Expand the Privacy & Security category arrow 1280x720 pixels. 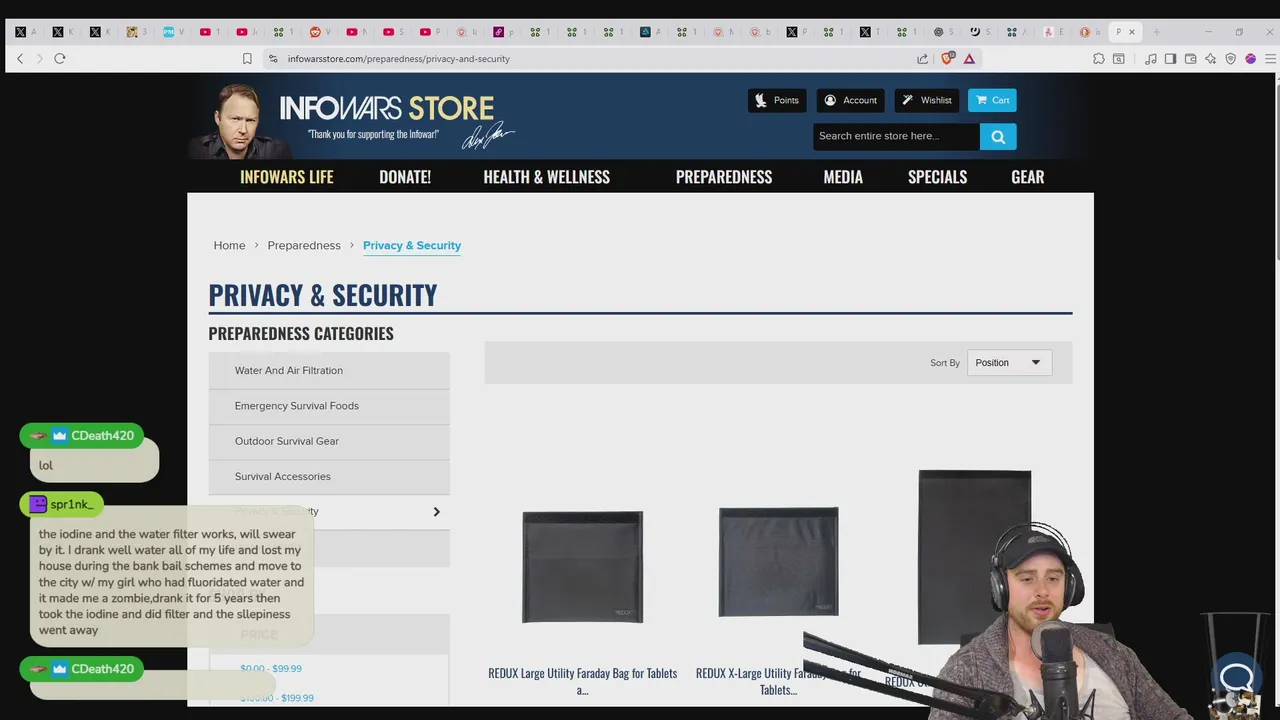coord(436,512)
